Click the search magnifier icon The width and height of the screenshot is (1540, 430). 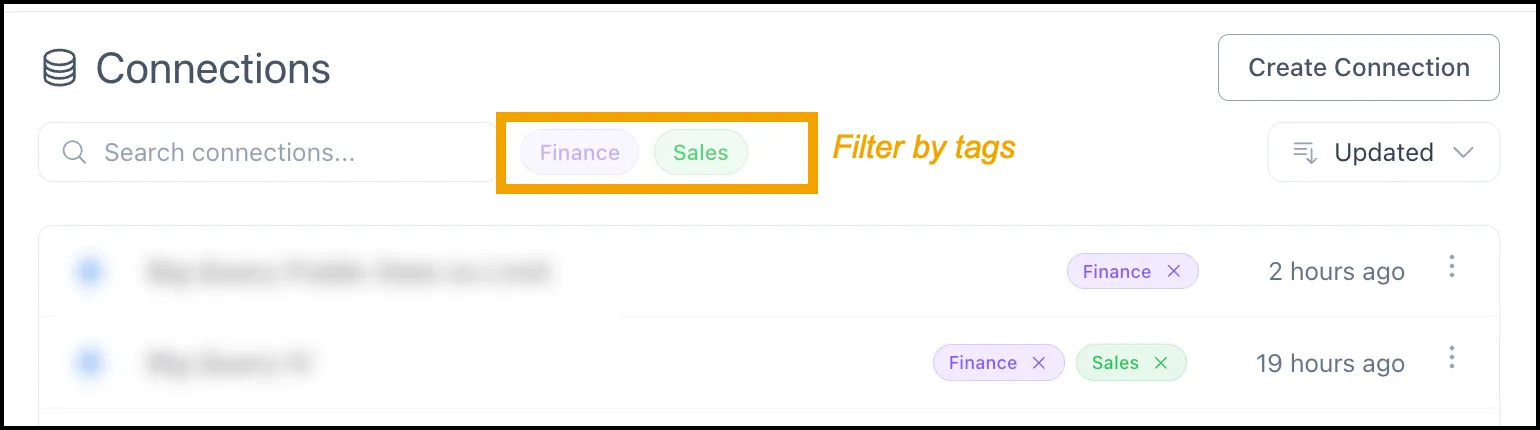click(74, 152)
